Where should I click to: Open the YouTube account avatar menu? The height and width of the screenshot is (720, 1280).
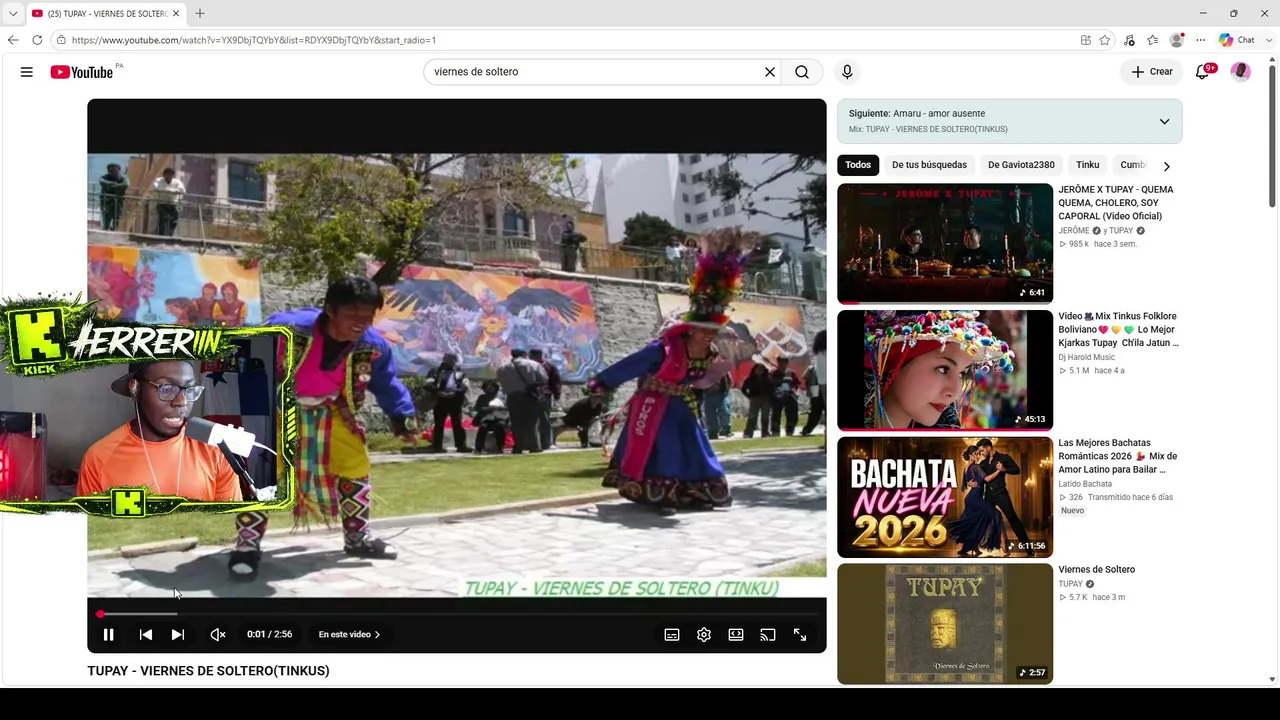pyautogui.click(x=1241, y=72)
